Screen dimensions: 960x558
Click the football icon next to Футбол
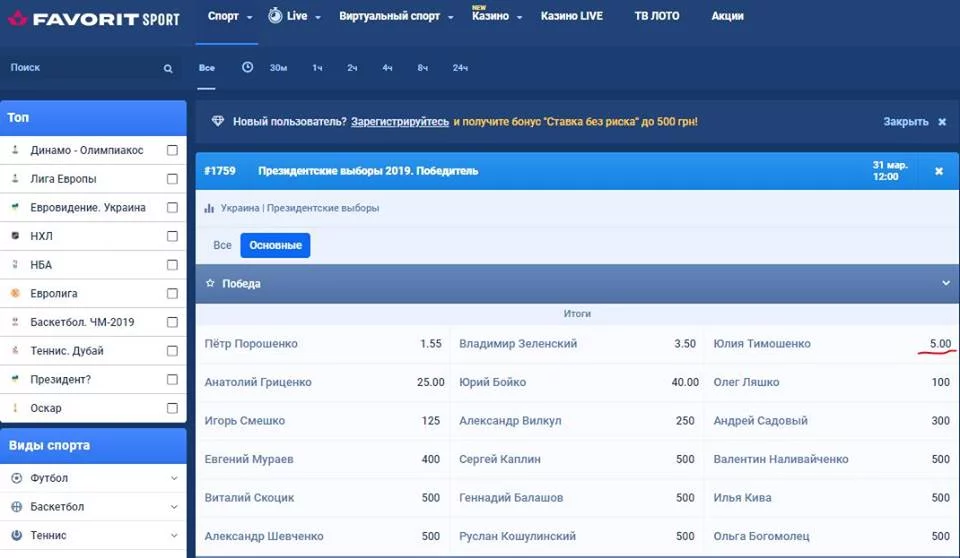point(16,479)
